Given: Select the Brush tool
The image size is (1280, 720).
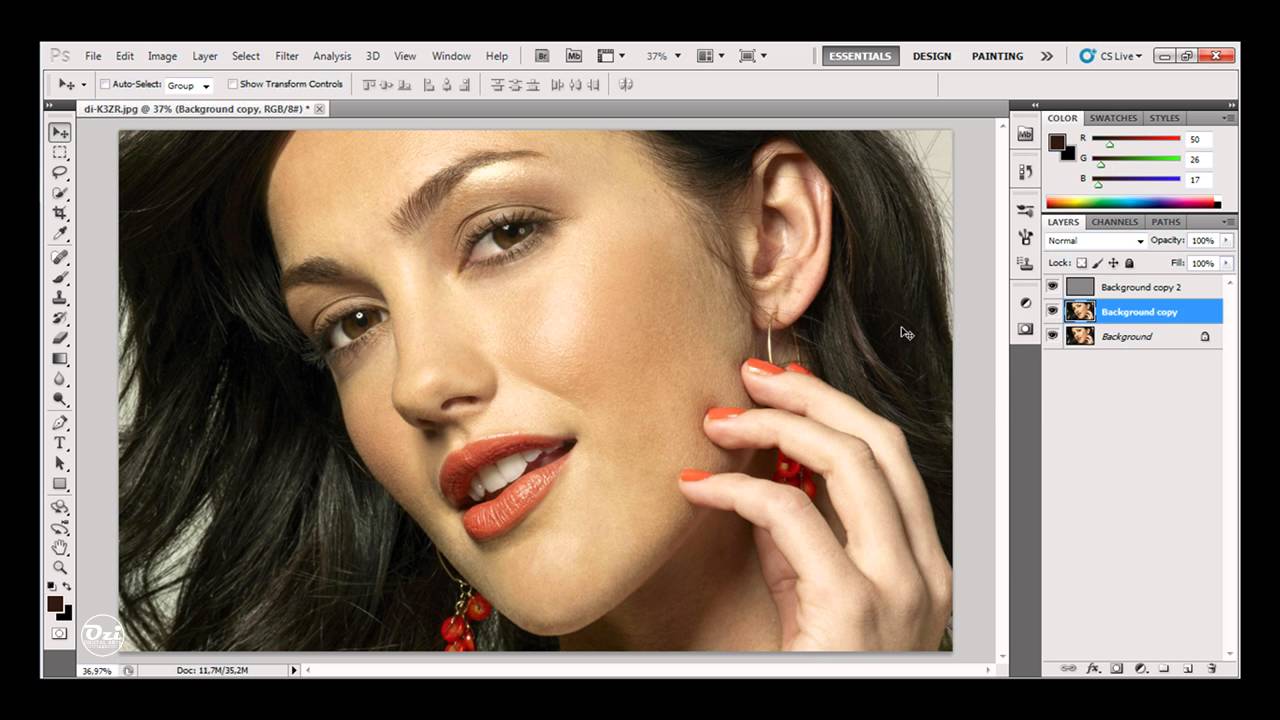Looking at the screenshot, I should pos(60,278).
